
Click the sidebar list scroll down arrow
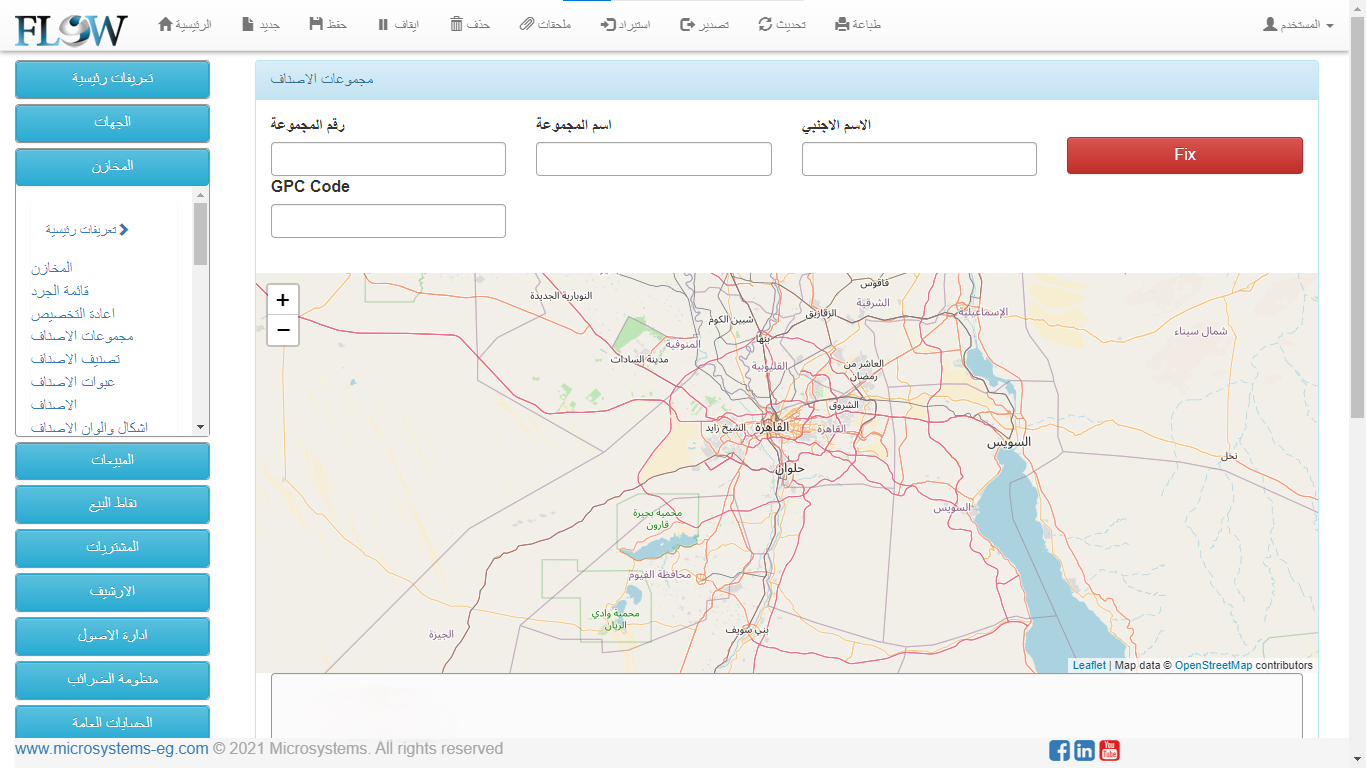(201, 427)
